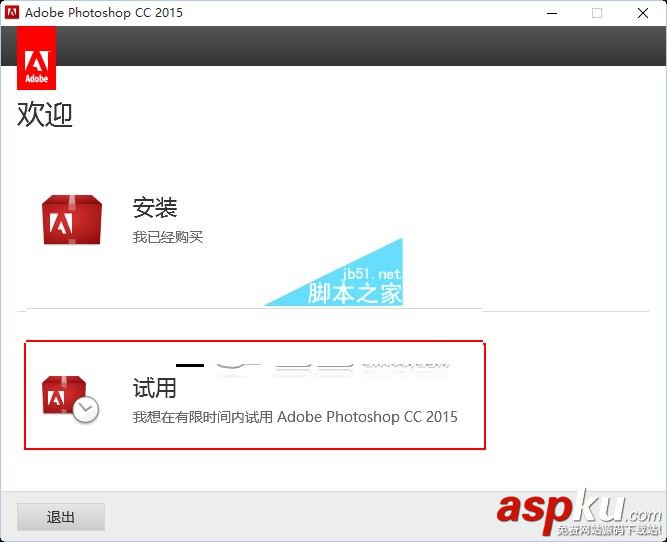667x542 pixels.
Task: Click the Adobe logo in the header
Action: (37, 58)
